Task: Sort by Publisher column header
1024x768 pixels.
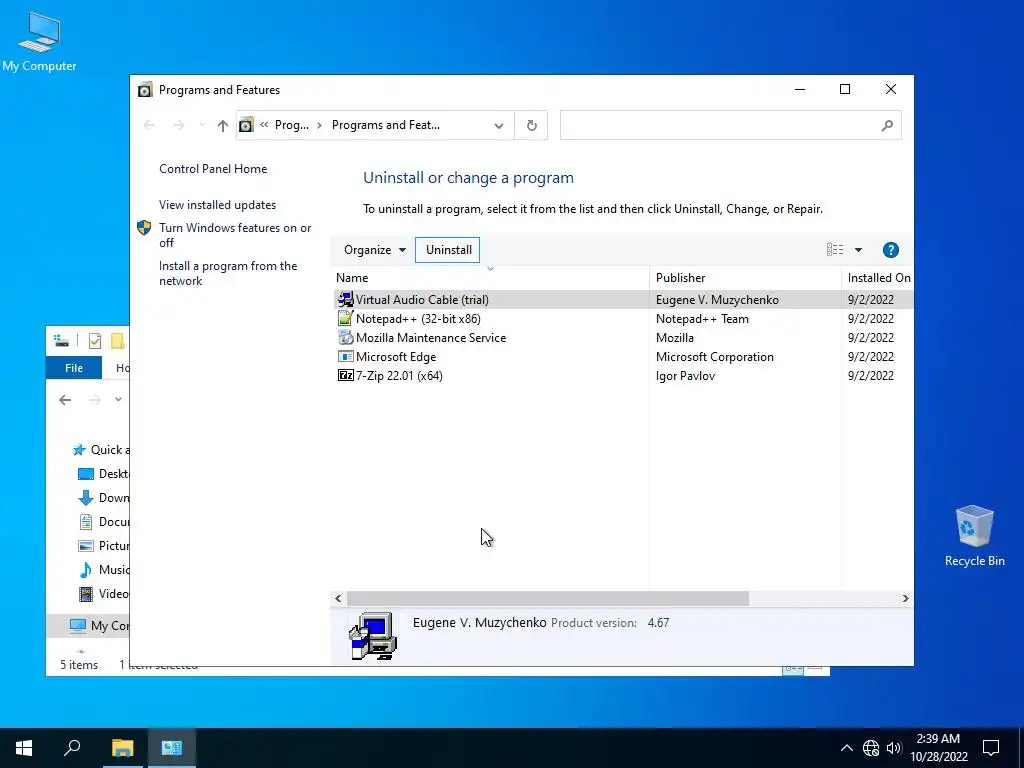Action: [745, 278]
